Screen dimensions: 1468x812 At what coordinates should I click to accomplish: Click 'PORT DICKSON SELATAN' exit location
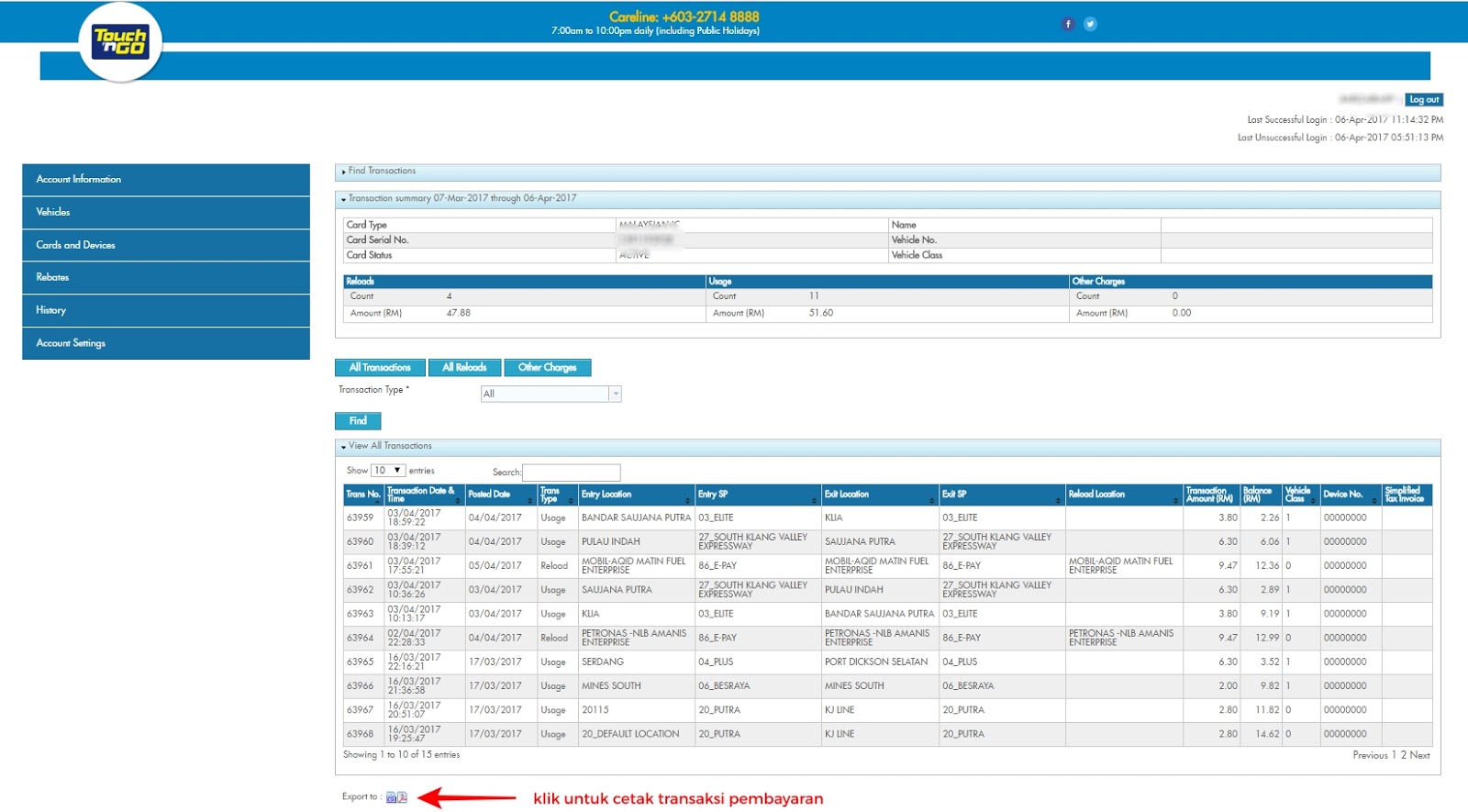[x=876, y=662]
